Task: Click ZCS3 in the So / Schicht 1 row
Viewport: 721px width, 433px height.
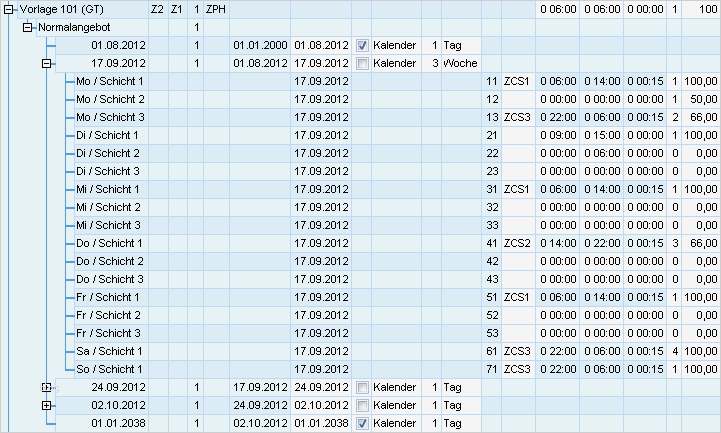Action: pos(517,369)
